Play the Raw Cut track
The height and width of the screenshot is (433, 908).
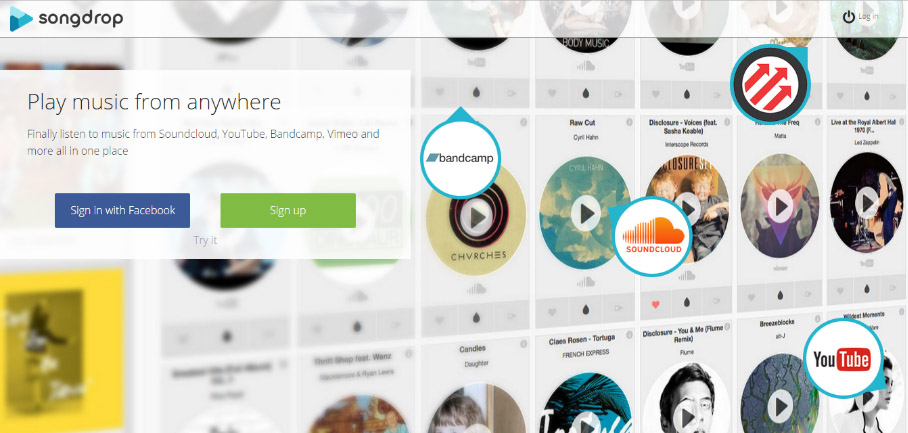coord(585,212)
